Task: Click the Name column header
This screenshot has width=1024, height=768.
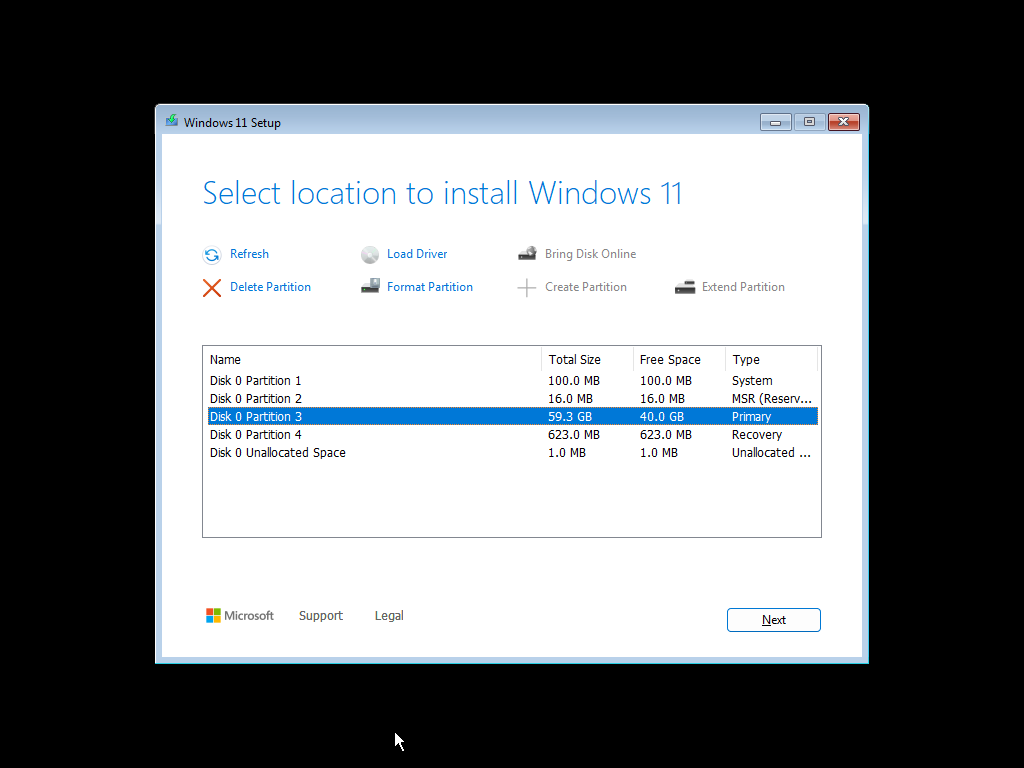Action: click(x=372, y=360)
